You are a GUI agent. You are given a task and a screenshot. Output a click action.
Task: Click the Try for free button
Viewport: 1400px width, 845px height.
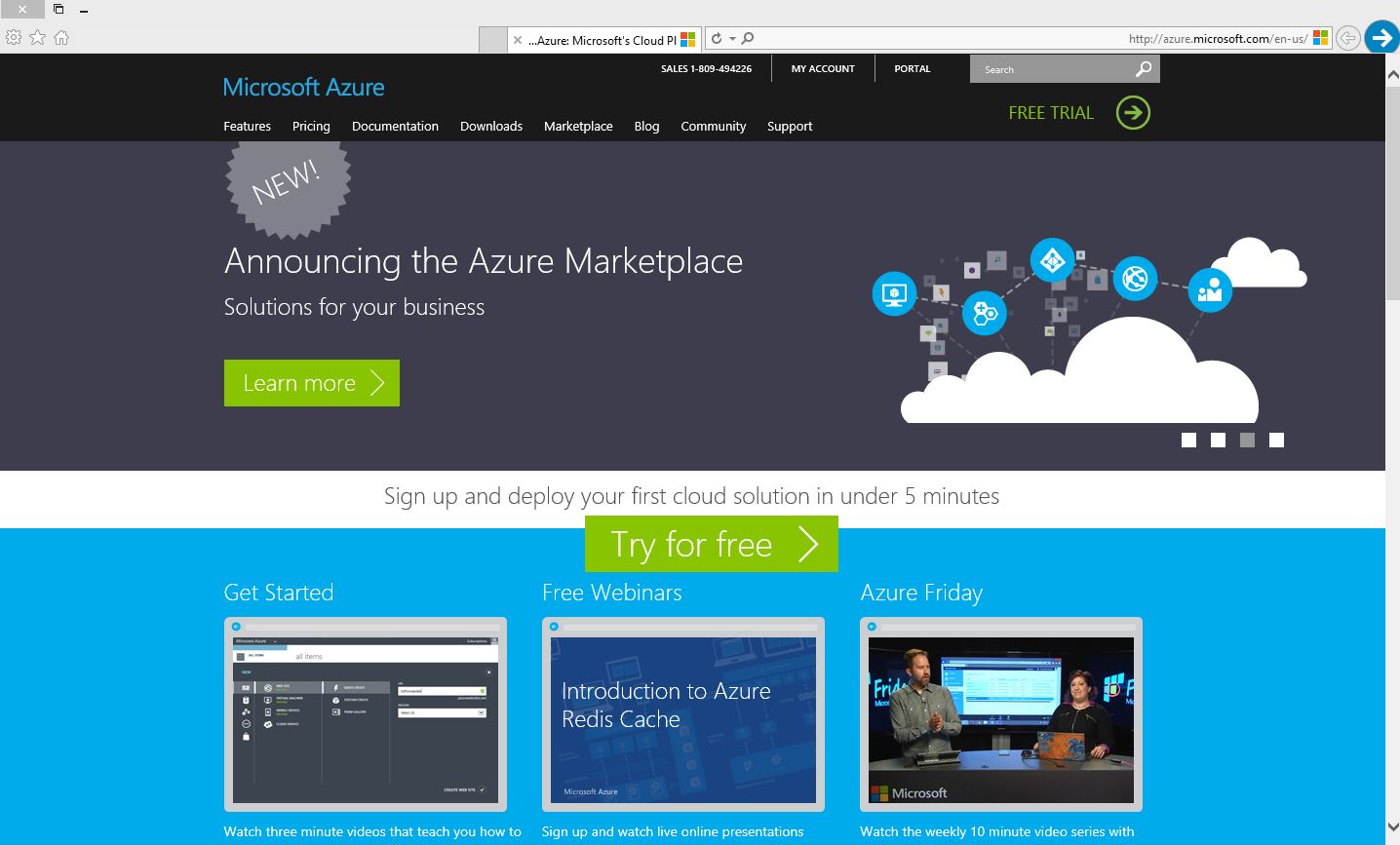[711, 545]
